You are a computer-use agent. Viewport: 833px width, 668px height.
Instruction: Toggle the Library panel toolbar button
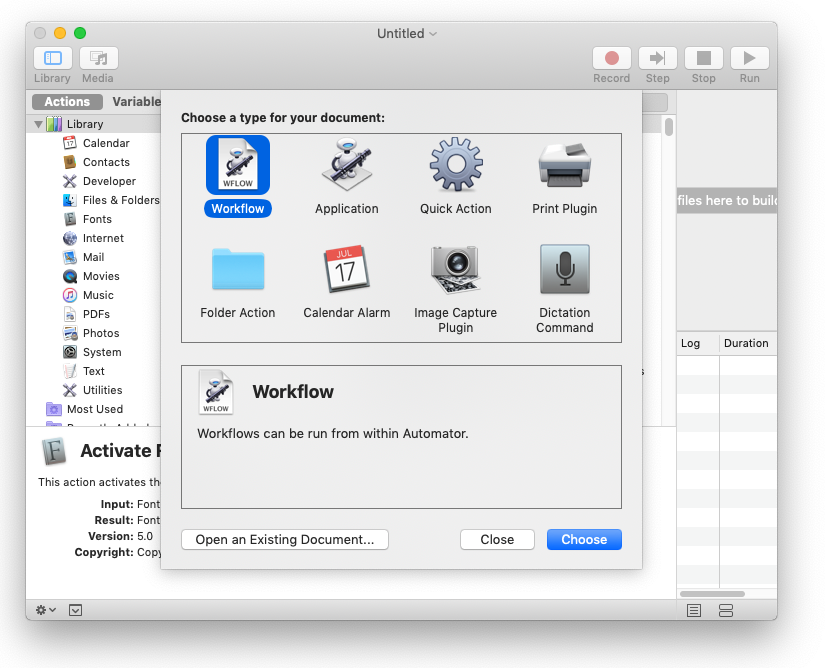[53, 58]
